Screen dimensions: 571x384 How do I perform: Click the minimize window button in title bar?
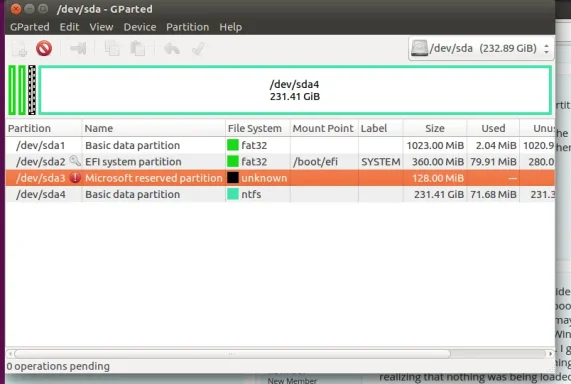pyautogui.click(x=29, y=8)
